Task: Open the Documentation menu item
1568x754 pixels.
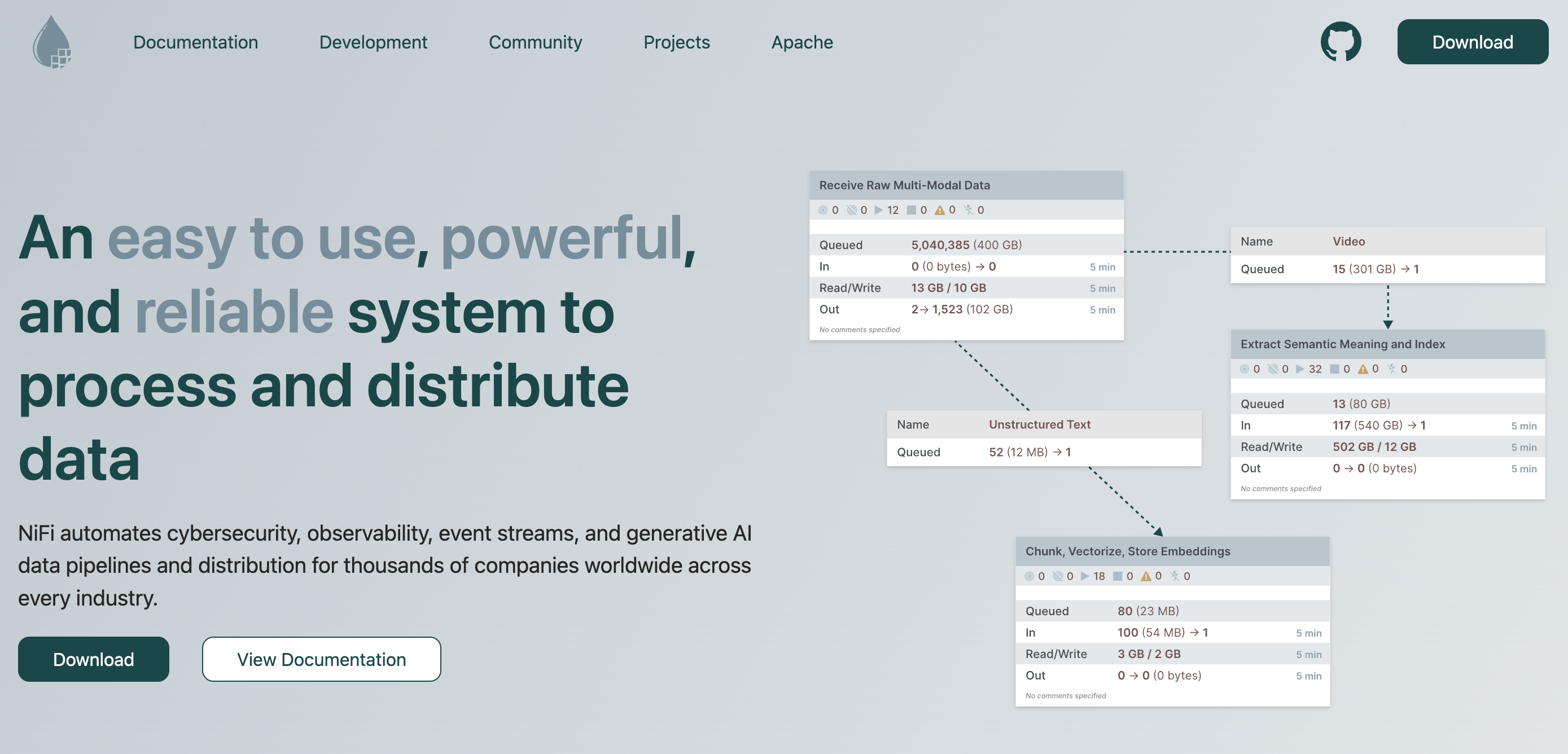Action: (195, 42)
